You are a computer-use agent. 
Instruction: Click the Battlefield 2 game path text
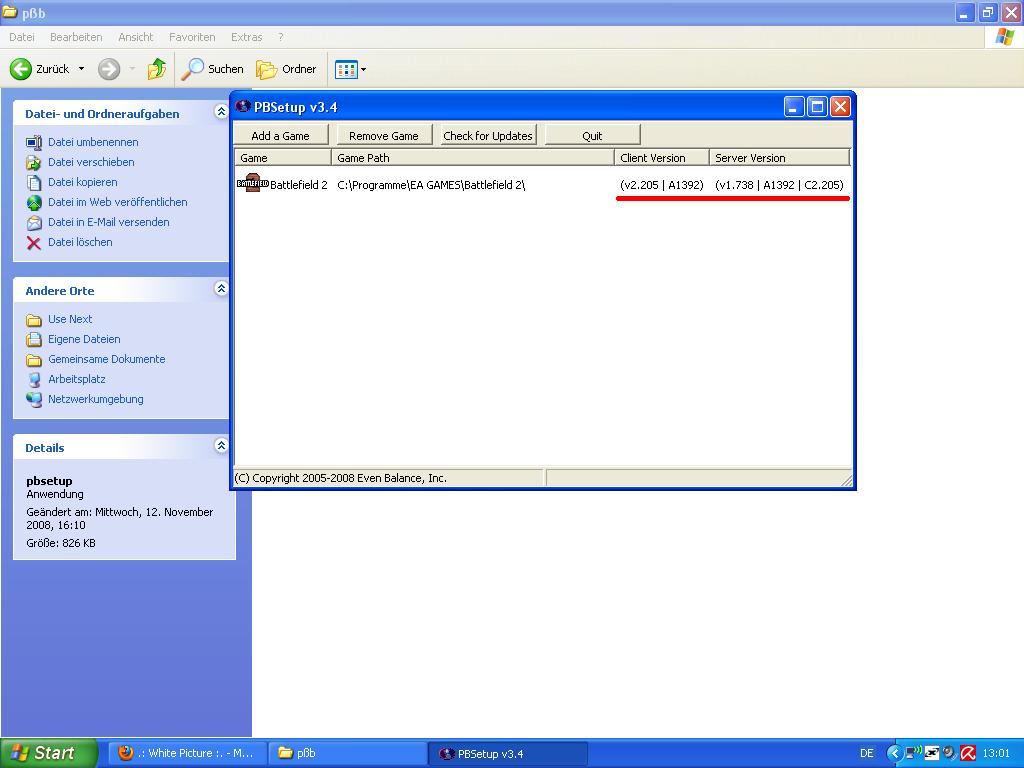(x=431, y=185)
